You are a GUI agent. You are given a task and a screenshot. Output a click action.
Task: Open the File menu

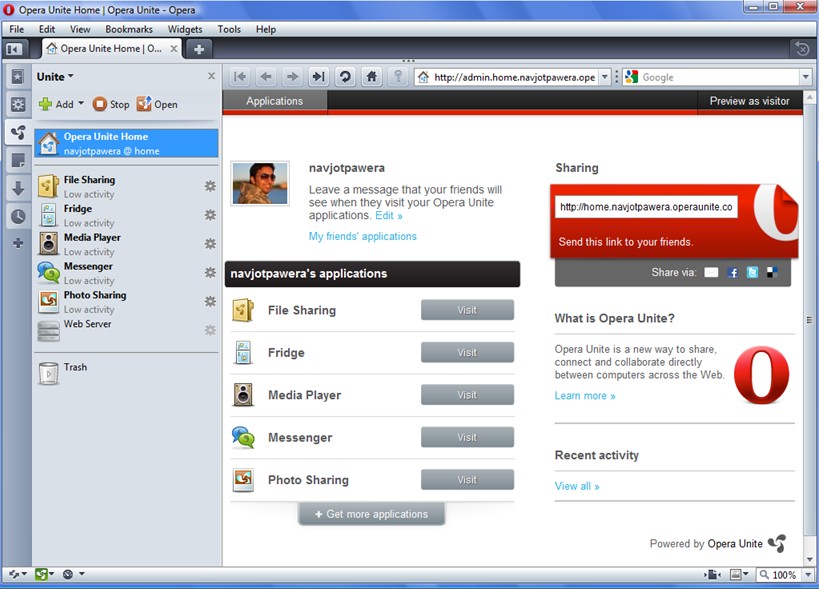click(x=17, y=29)
